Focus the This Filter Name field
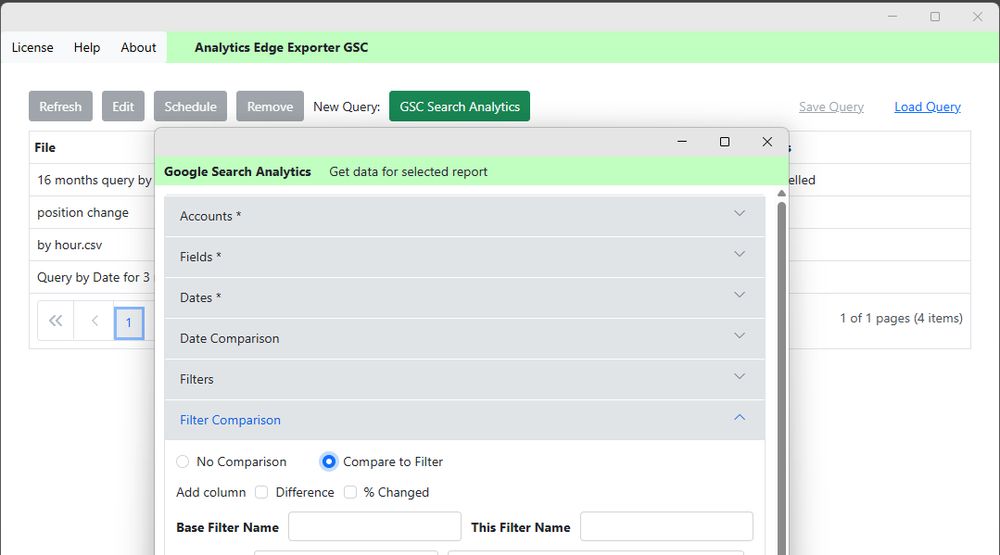The image size is (1000, 555). coord(666,527)
